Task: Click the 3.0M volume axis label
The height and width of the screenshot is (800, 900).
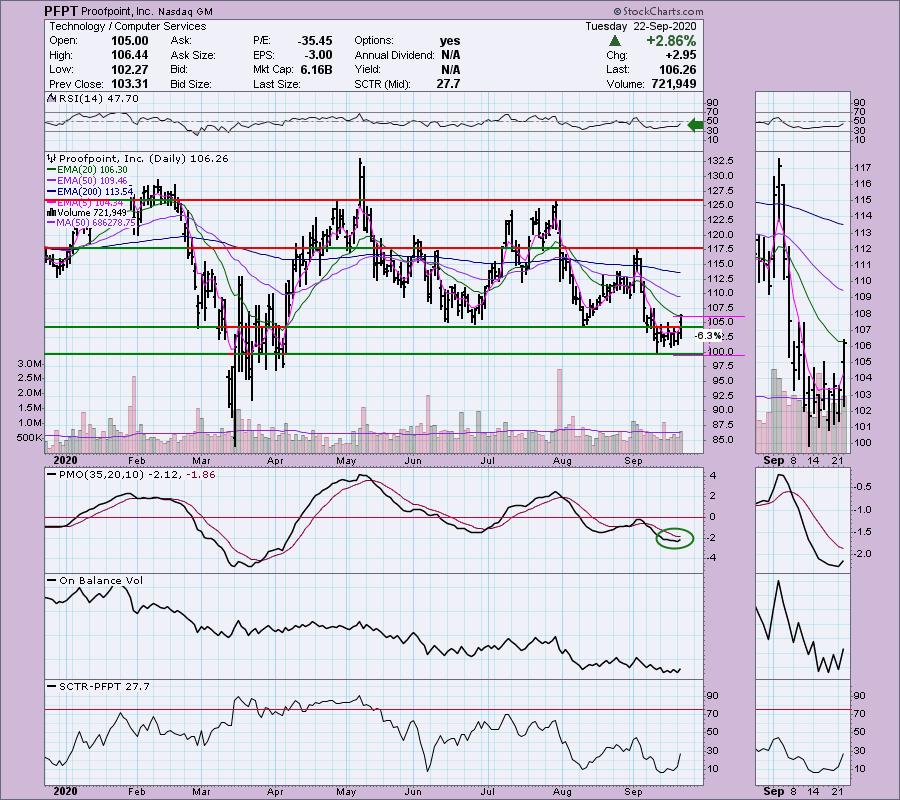Action: pyautogui.click(x=29, y=364)
